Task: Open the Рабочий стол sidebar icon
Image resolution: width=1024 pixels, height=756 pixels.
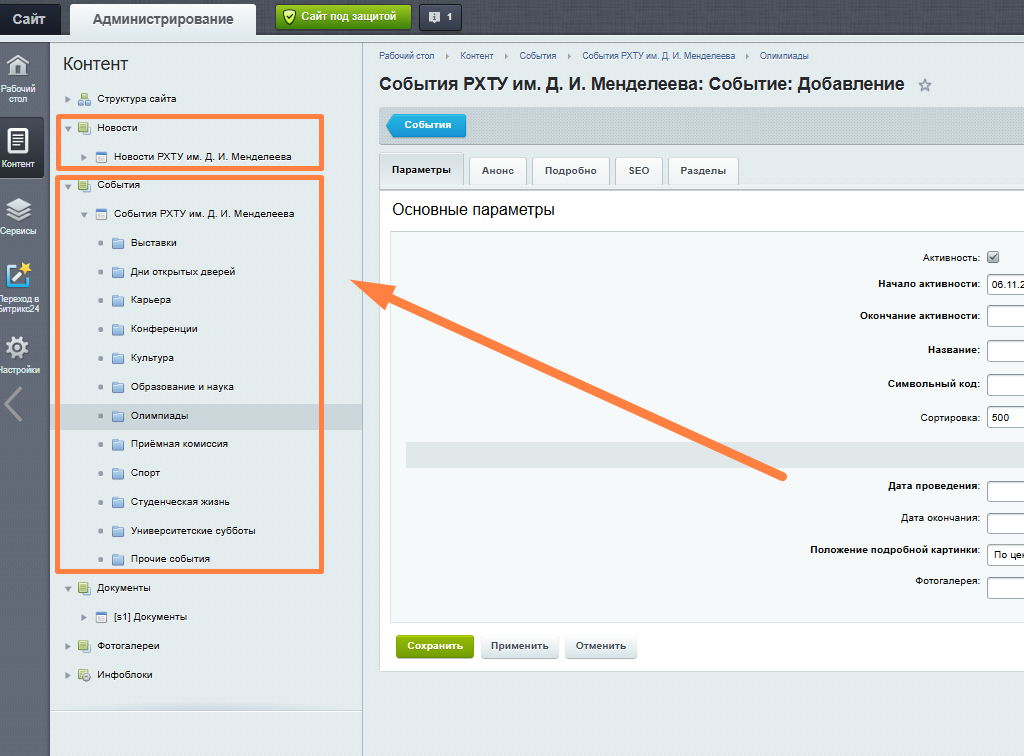Action: point(18,78)
